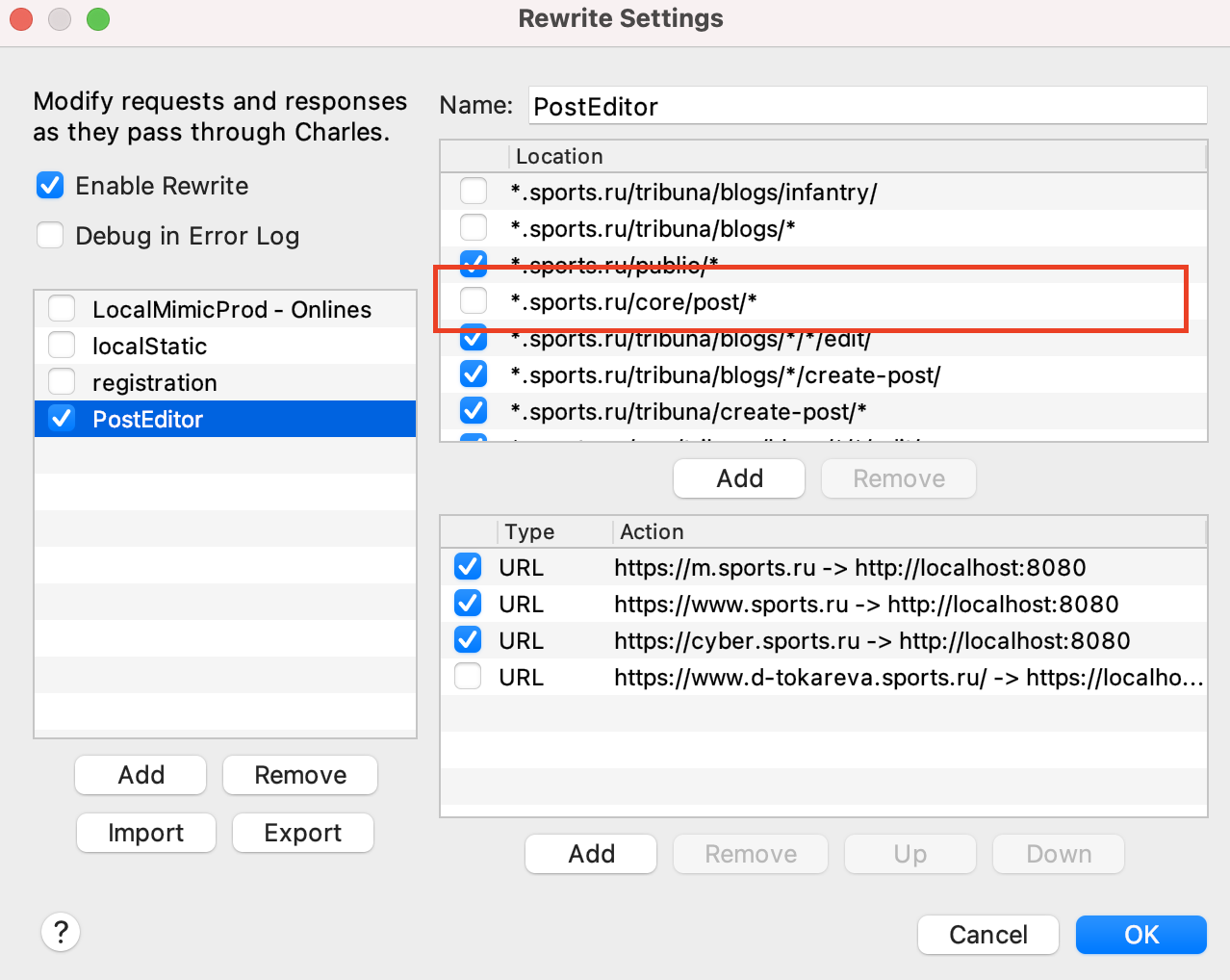Tick the registration rule set checkbox

click(63, 382)
